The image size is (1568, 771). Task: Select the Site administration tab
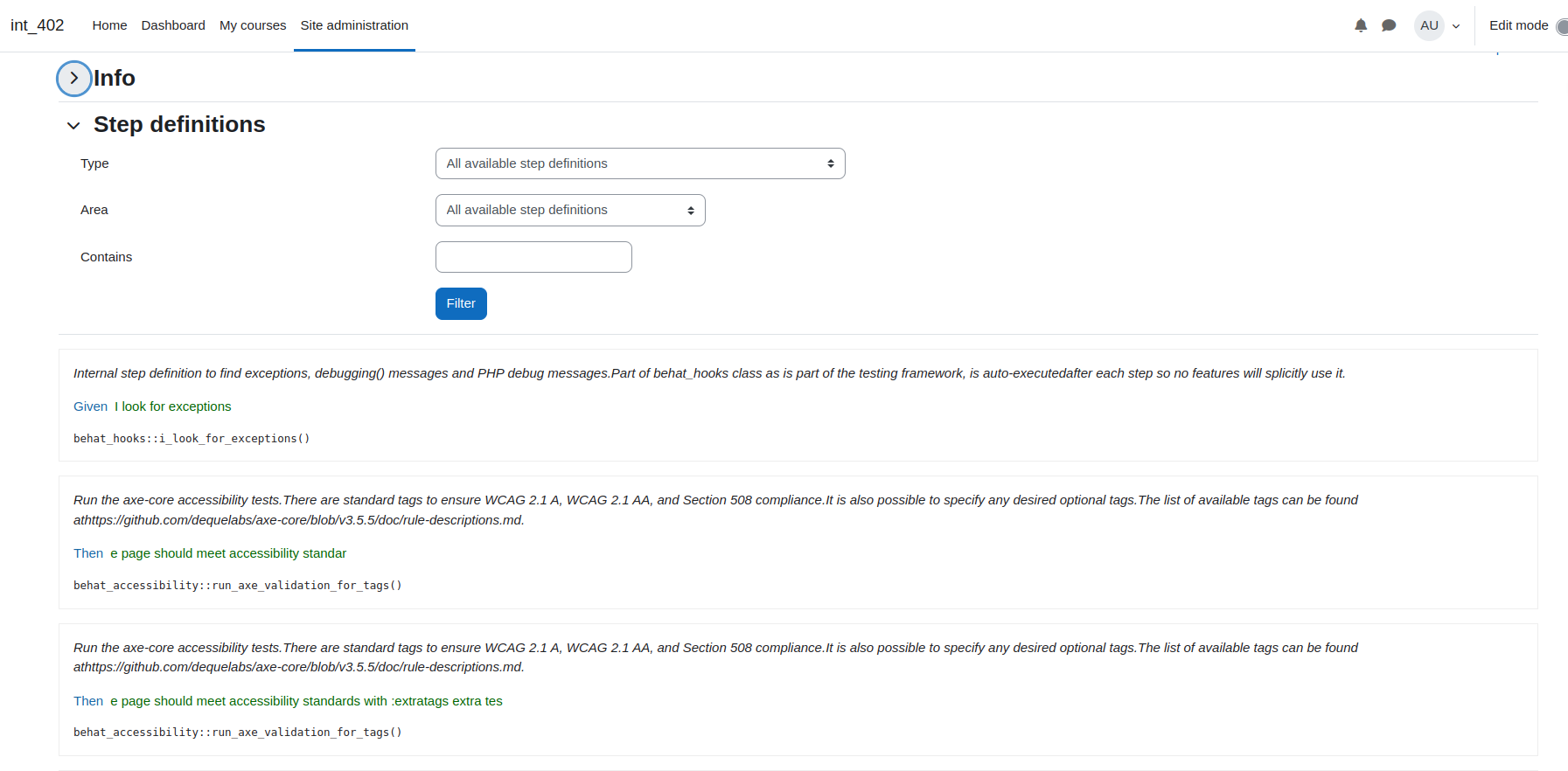pyautogui.click(x=354, y=25)
